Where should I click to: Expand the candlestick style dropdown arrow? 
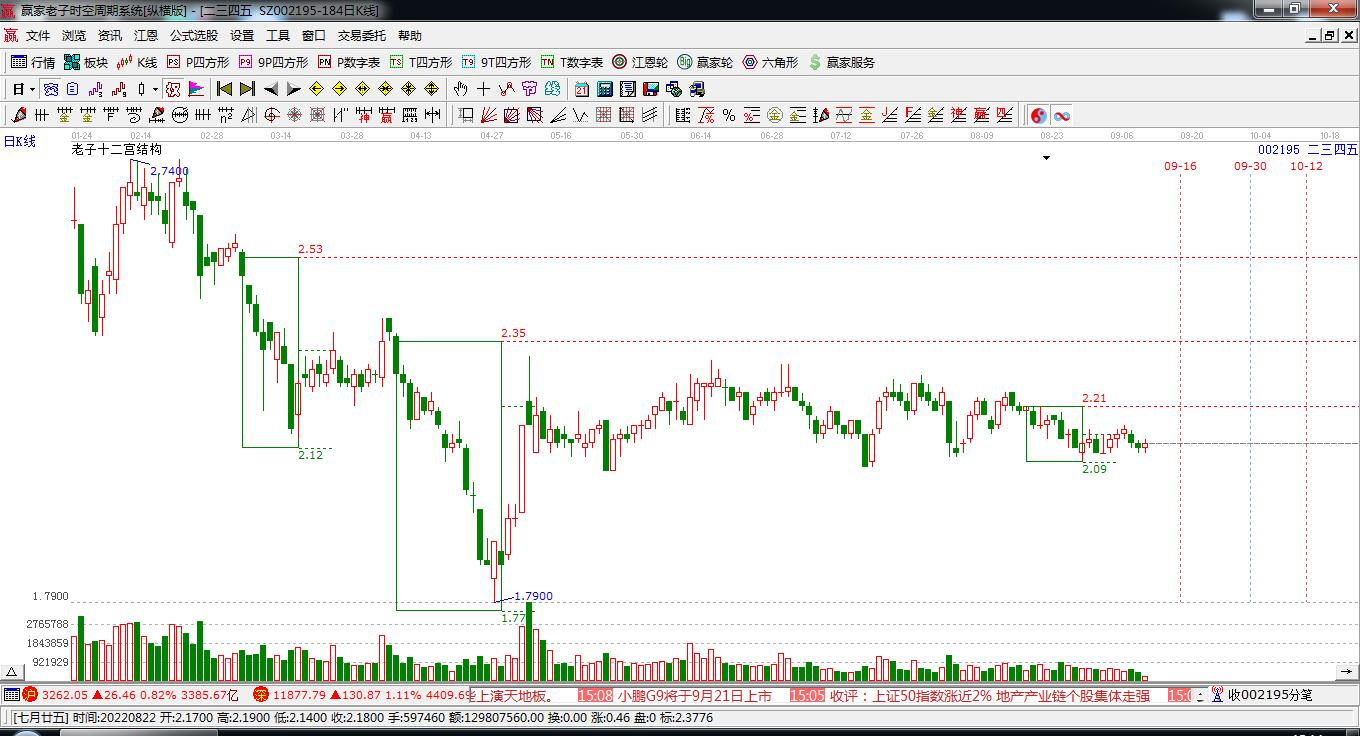coord(155,89)
